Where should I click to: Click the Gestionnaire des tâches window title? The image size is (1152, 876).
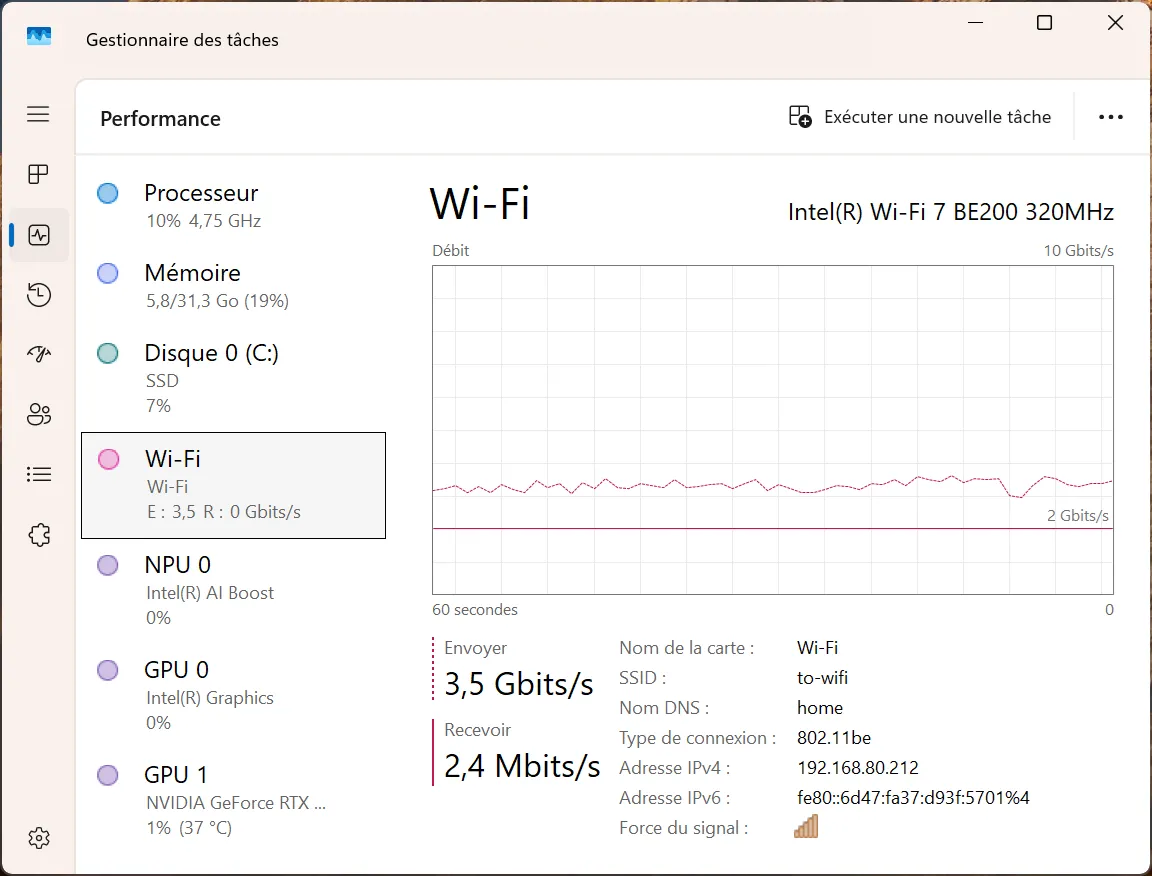[x=182, y=40]
